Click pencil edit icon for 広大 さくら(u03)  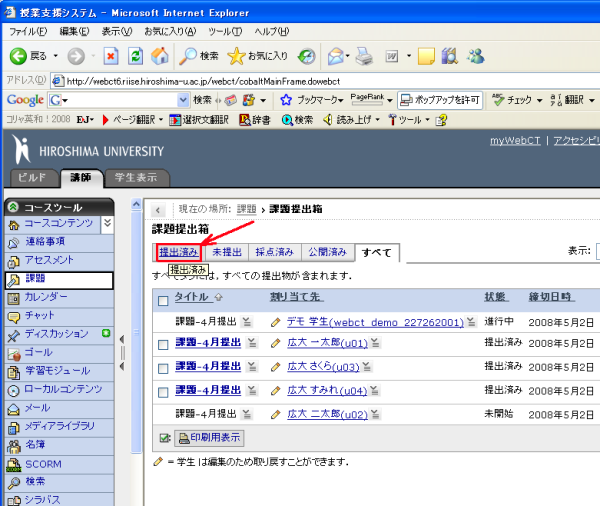pyautogui.click(x=275, y=367)
